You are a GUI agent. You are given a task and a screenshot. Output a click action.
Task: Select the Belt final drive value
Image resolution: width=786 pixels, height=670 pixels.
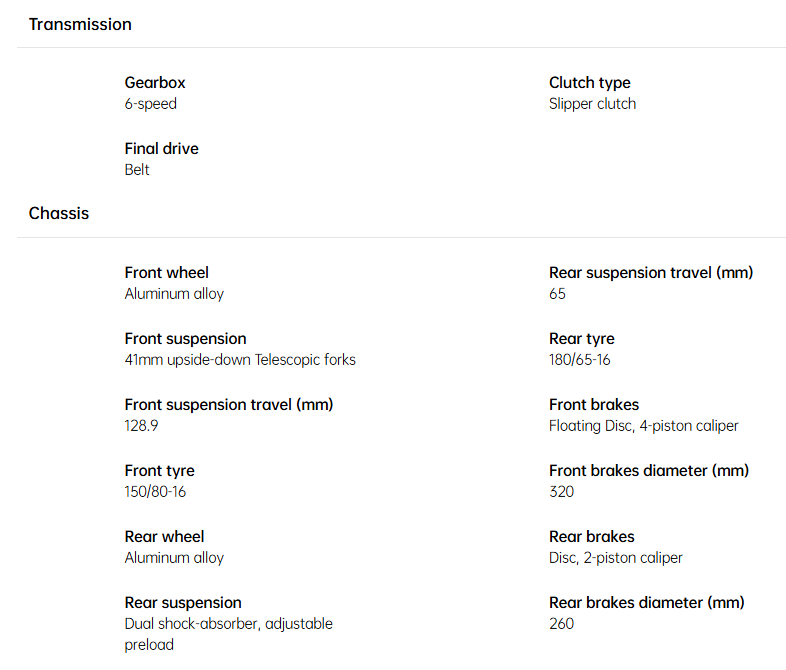pos(137,170)
